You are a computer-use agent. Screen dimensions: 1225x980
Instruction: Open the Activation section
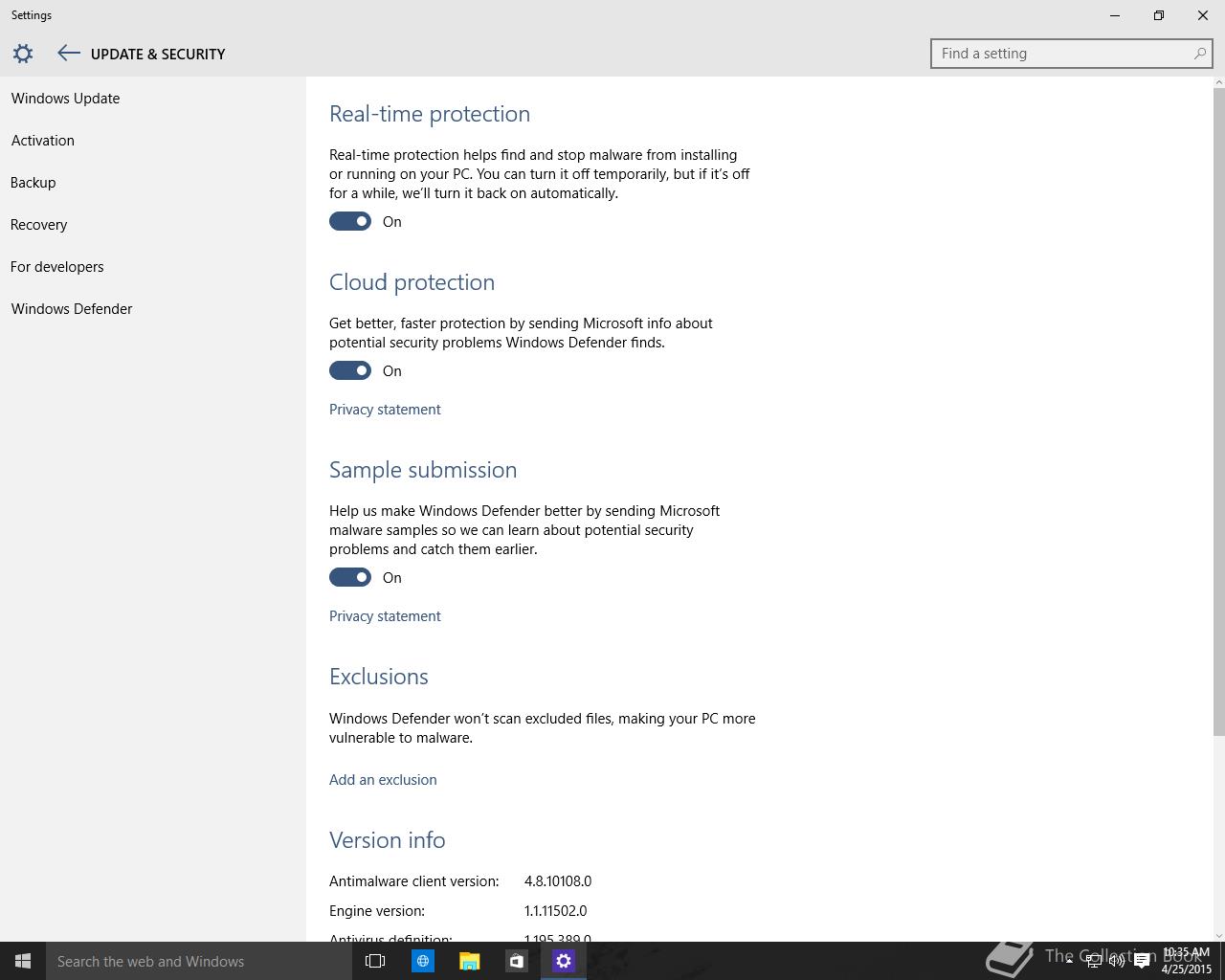click(x=43, y=140)
